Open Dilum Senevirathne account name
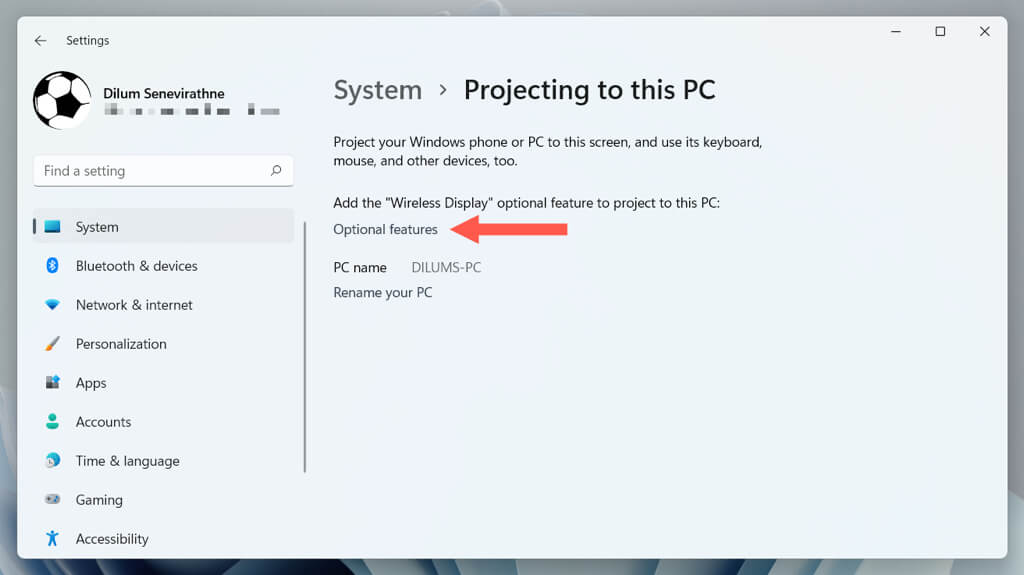This screenshot has width=1024, height=575. 163,93
